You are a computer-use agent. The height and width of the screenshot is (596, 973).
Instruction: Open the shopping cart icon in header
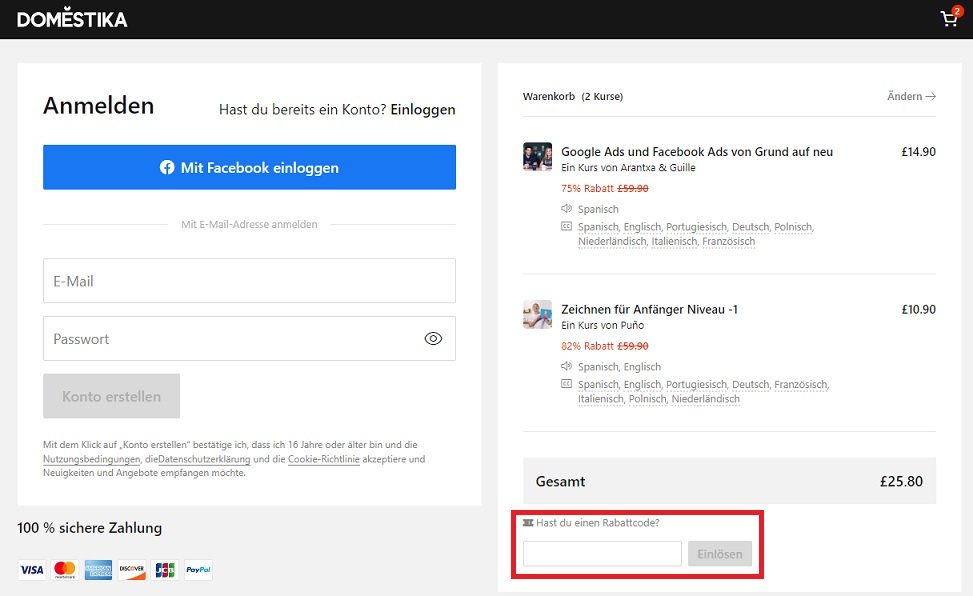pyautogui.click(x=949, y=19)
